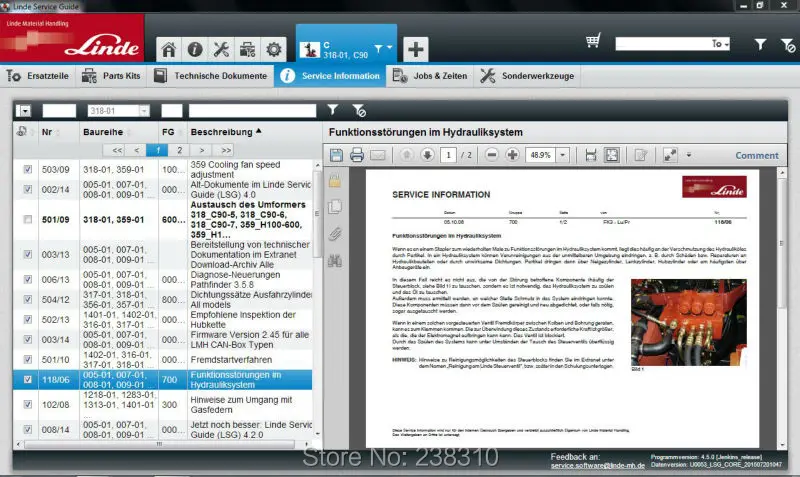Sort by the Nr column

(x=47, y=132)
